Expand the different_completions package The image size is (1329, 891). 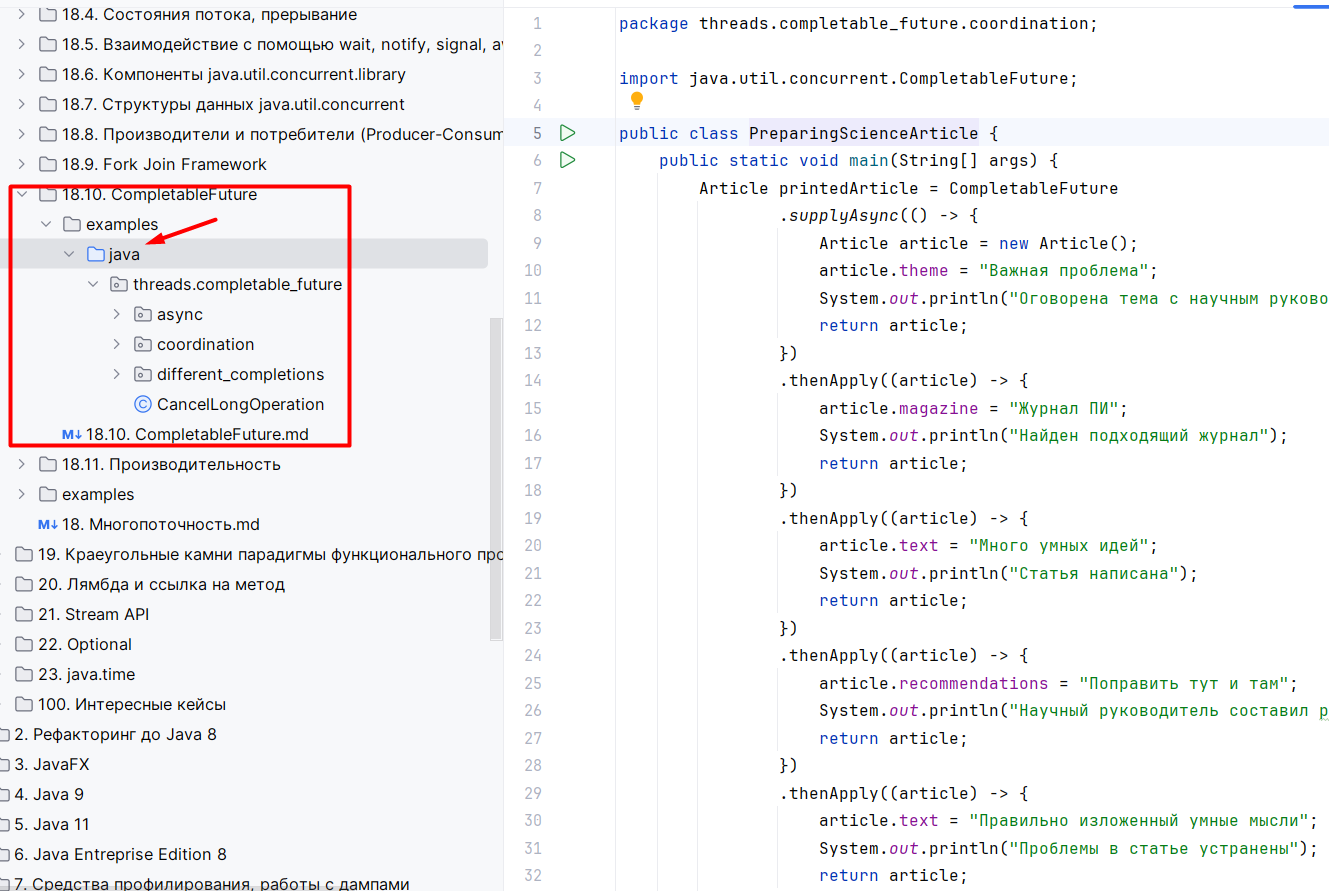(x=117, y=374)
